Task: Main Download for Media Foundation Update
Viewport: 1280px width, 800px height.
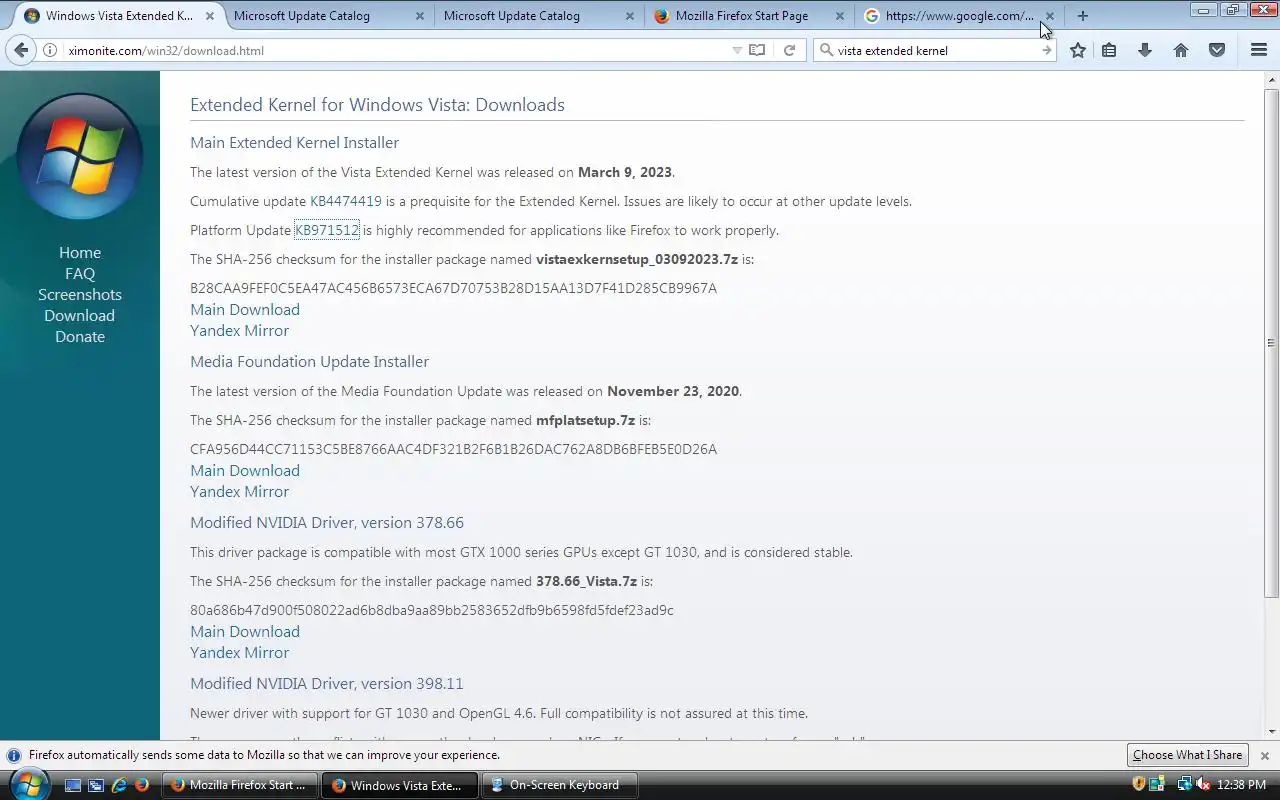Action: click(x=245, y=470)
